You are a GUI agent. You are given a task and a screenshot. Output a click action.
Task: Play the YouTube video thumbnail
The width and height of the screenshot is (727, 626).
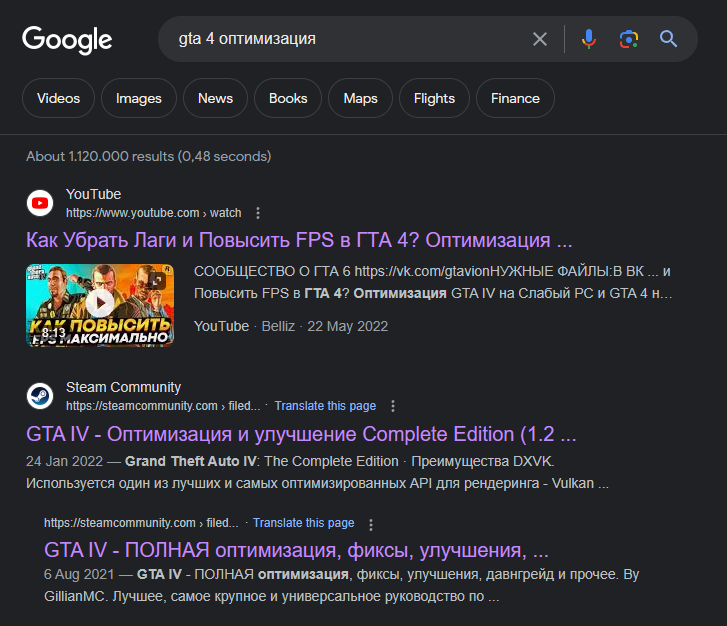tap(100, 301)
